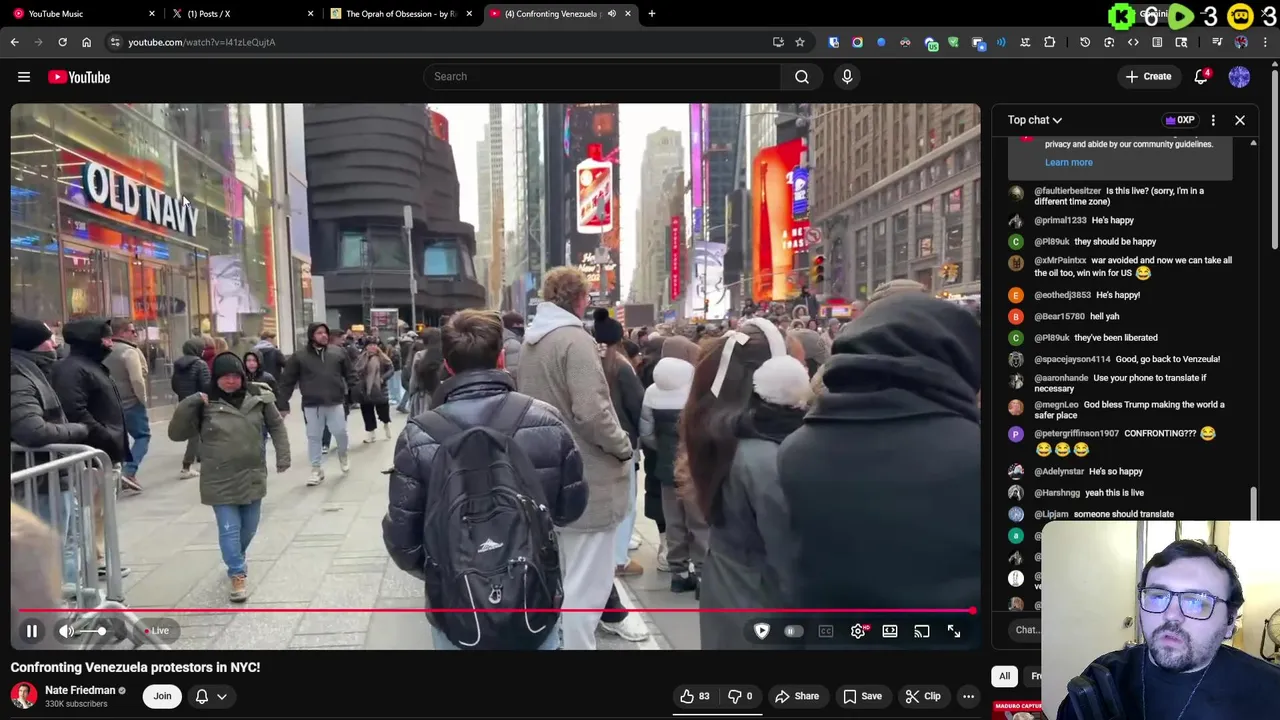The height and width of the screenshot is (720, 1280).
Task: Toggle the autoplay switch
Action: click(793, 631)
